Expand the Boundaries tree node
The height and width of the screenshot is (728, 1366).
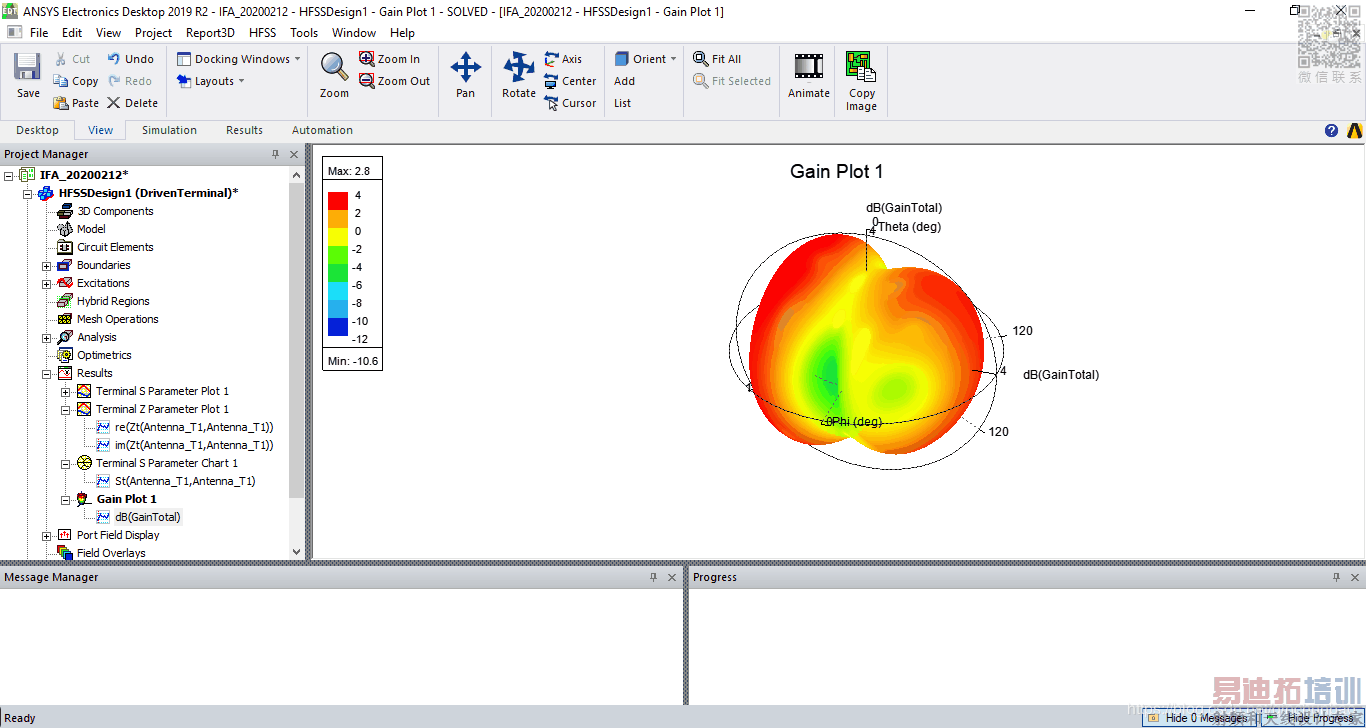(x=47, y=265)
